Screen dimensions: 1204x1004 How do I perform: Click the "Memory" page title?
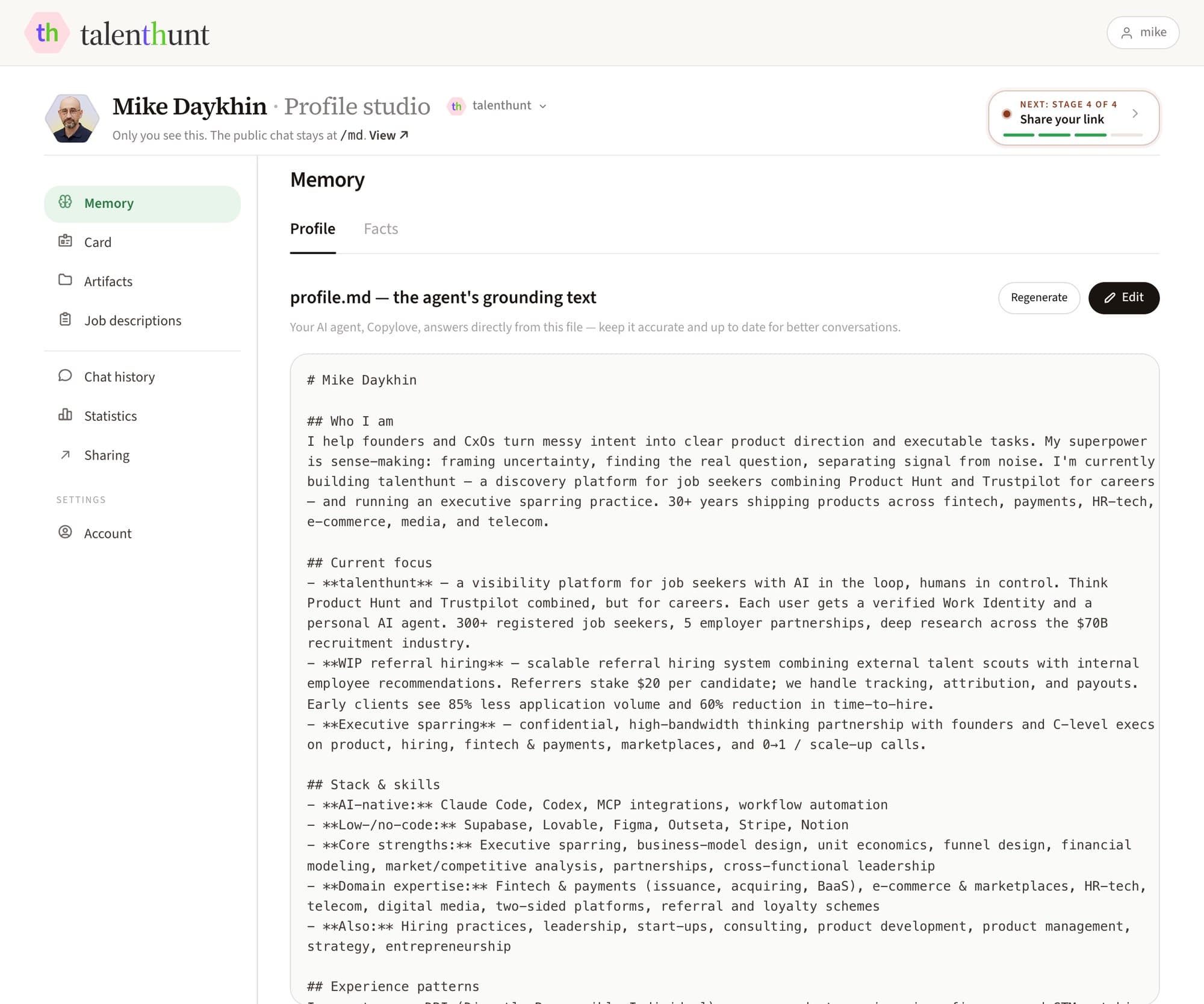tap(327, 180)
